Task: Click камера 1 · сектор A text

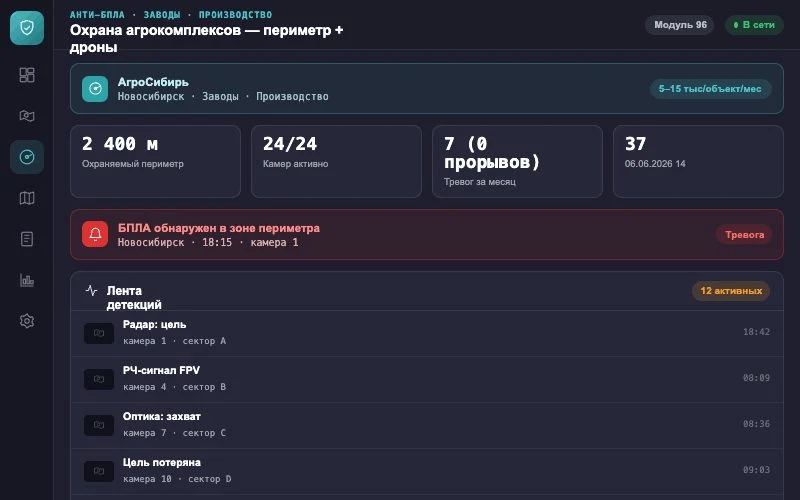Action: coord(174,341)
